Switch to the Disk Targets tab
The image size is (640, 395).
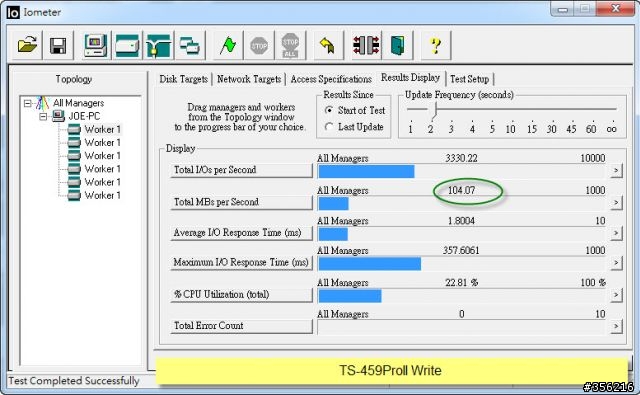184,79
